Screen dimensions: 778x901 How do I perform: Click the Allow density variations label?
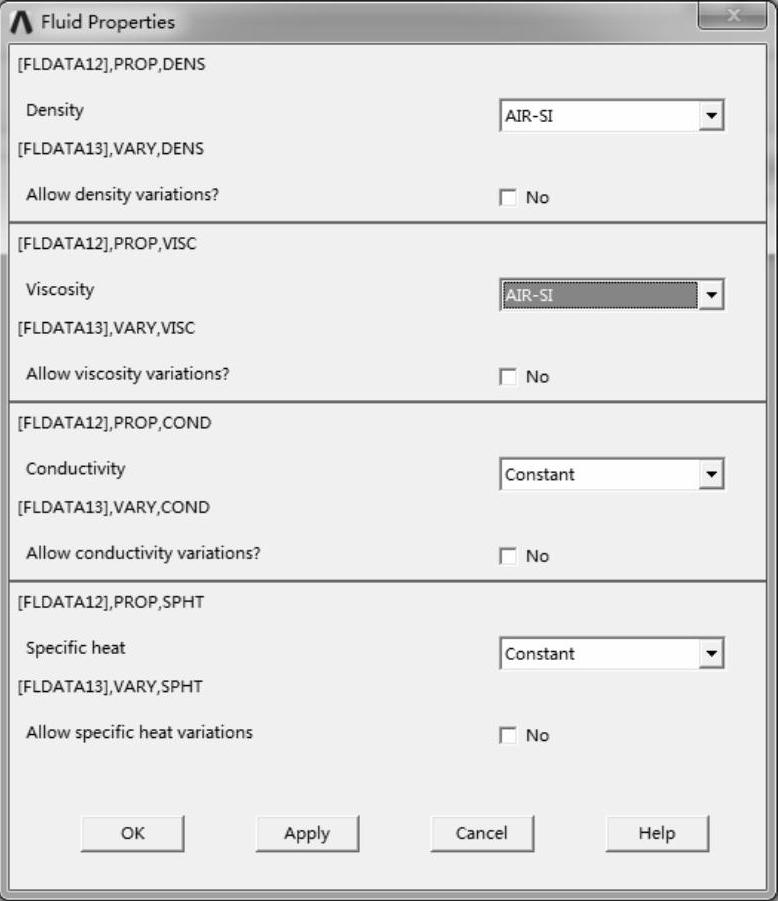click(122, 194)
